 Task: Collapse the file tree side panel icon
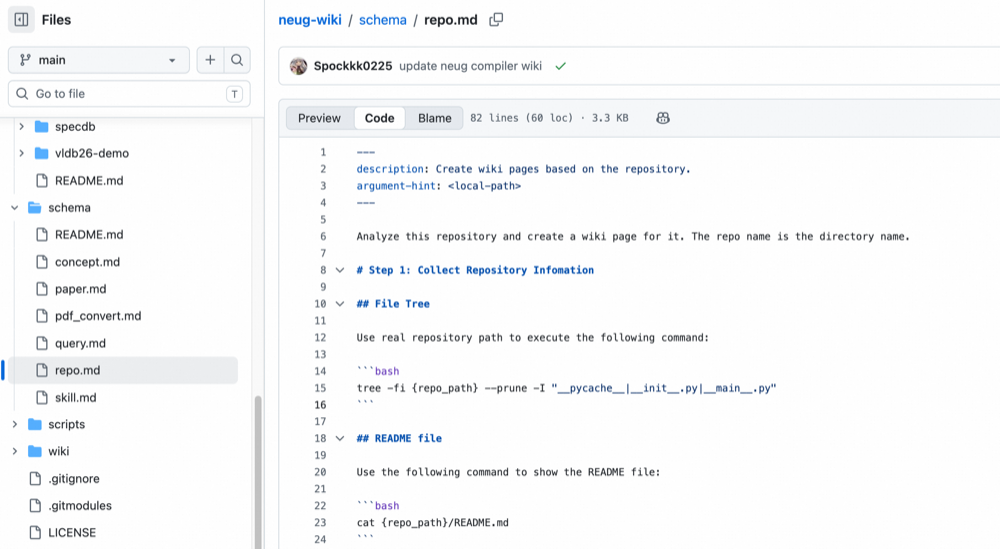click(x=21, y=20)
